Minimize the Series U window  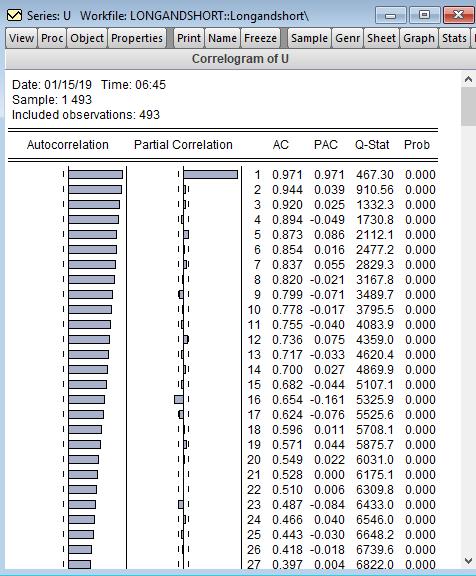coord(390,15)
